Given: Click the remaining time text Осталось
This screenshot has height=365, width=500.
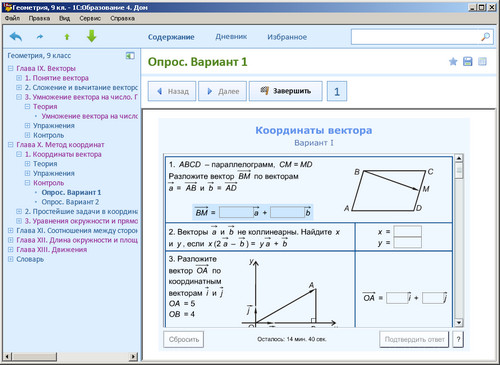Looking at the screenshot, I should [x=292, y=339].
